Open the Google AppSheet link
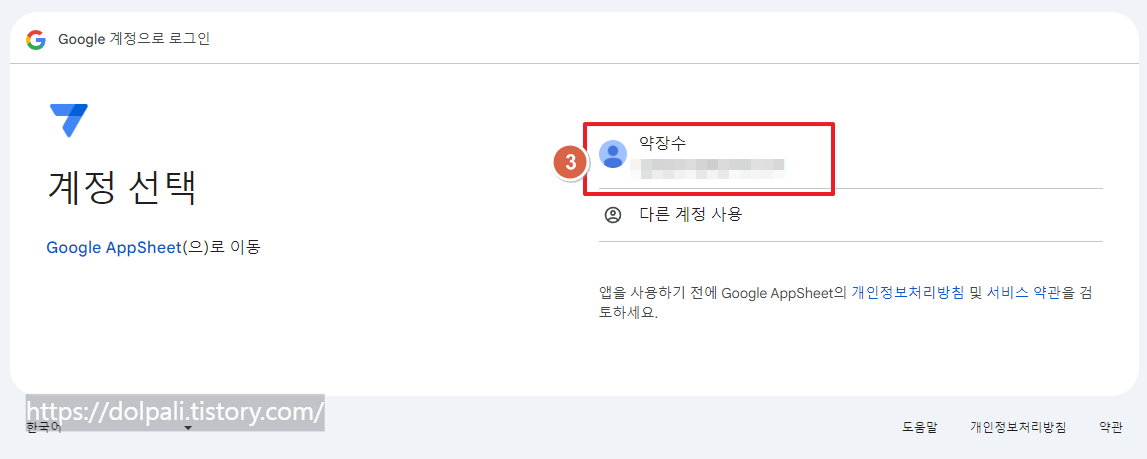This screenshot has width=1147, height=459. coord(113,247)
